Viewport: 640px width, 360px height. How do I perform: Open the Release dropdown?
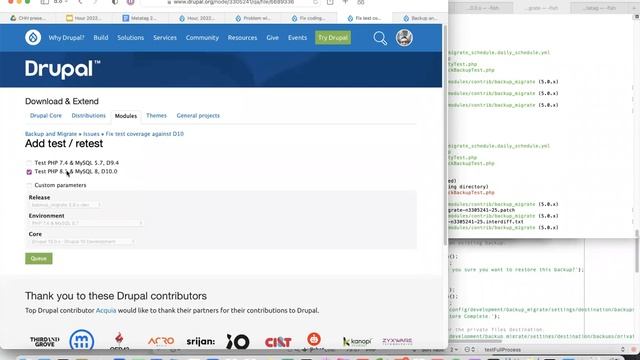click(65, 204)
